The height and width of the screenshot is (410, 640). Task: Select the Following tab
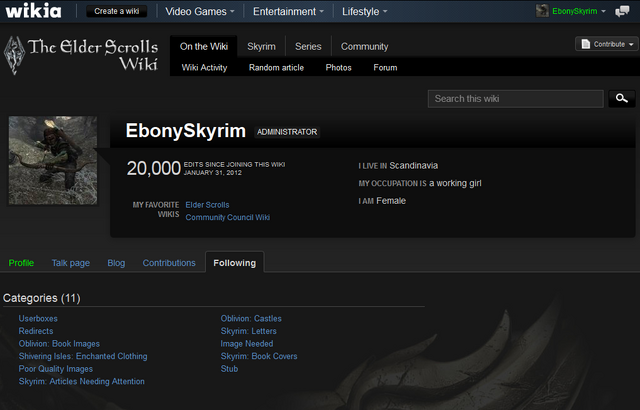235,263
